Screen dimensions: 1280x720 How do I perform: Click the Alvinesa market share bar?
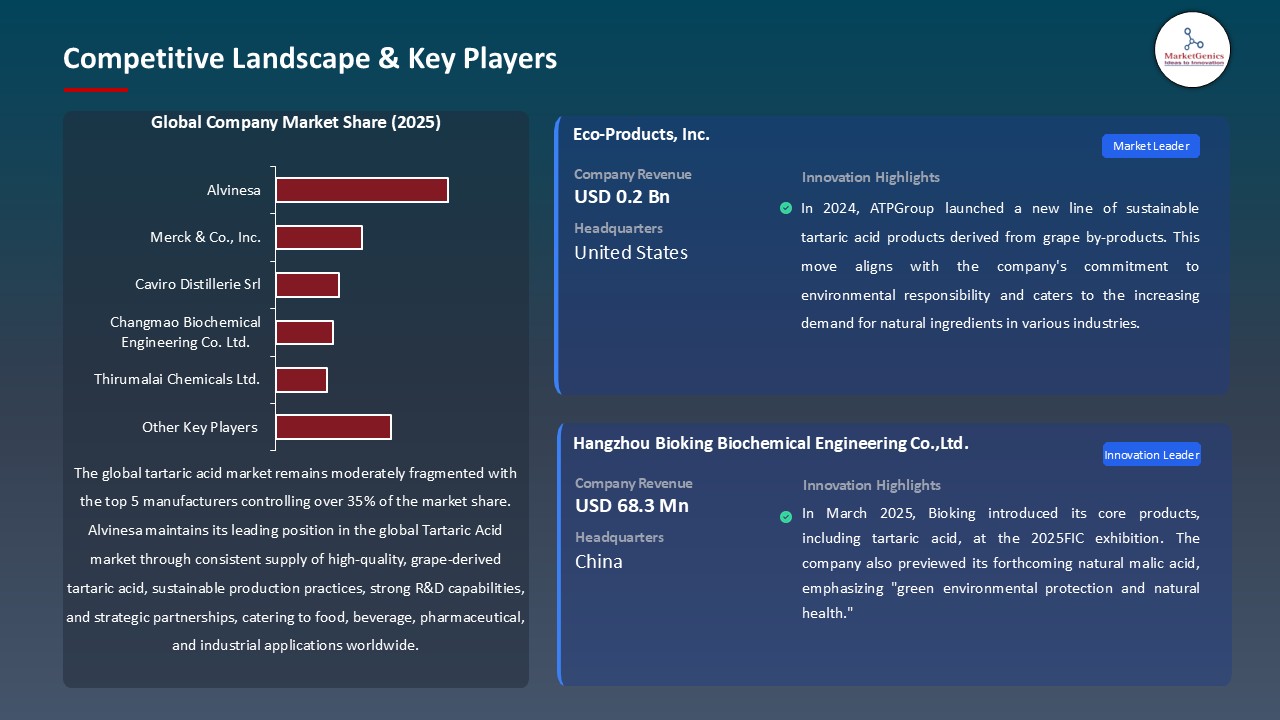362,189
